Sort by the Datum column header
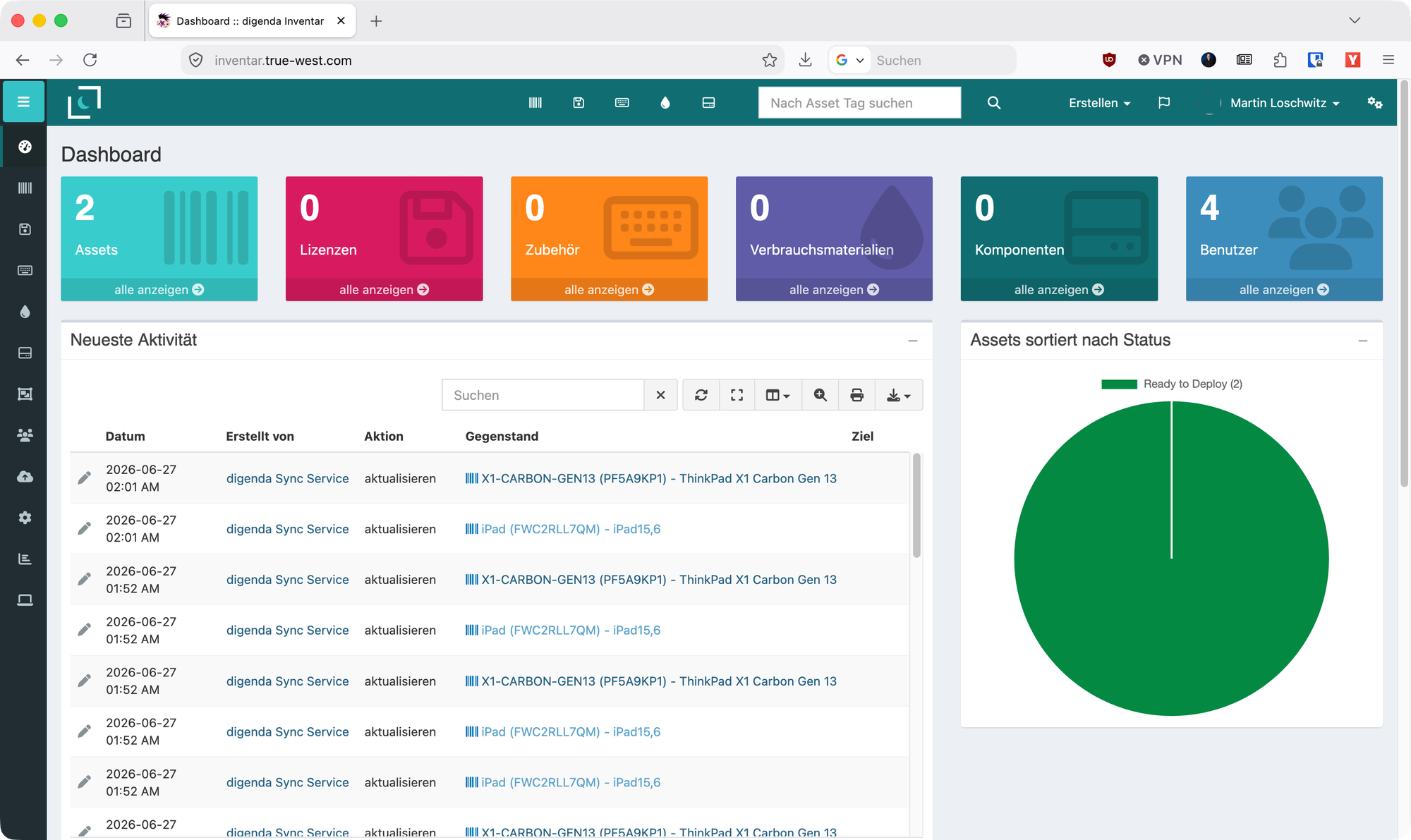Image resolution: width=1411 pixels, height=840 pixels. pyautogui.click(x=126, y=437)
